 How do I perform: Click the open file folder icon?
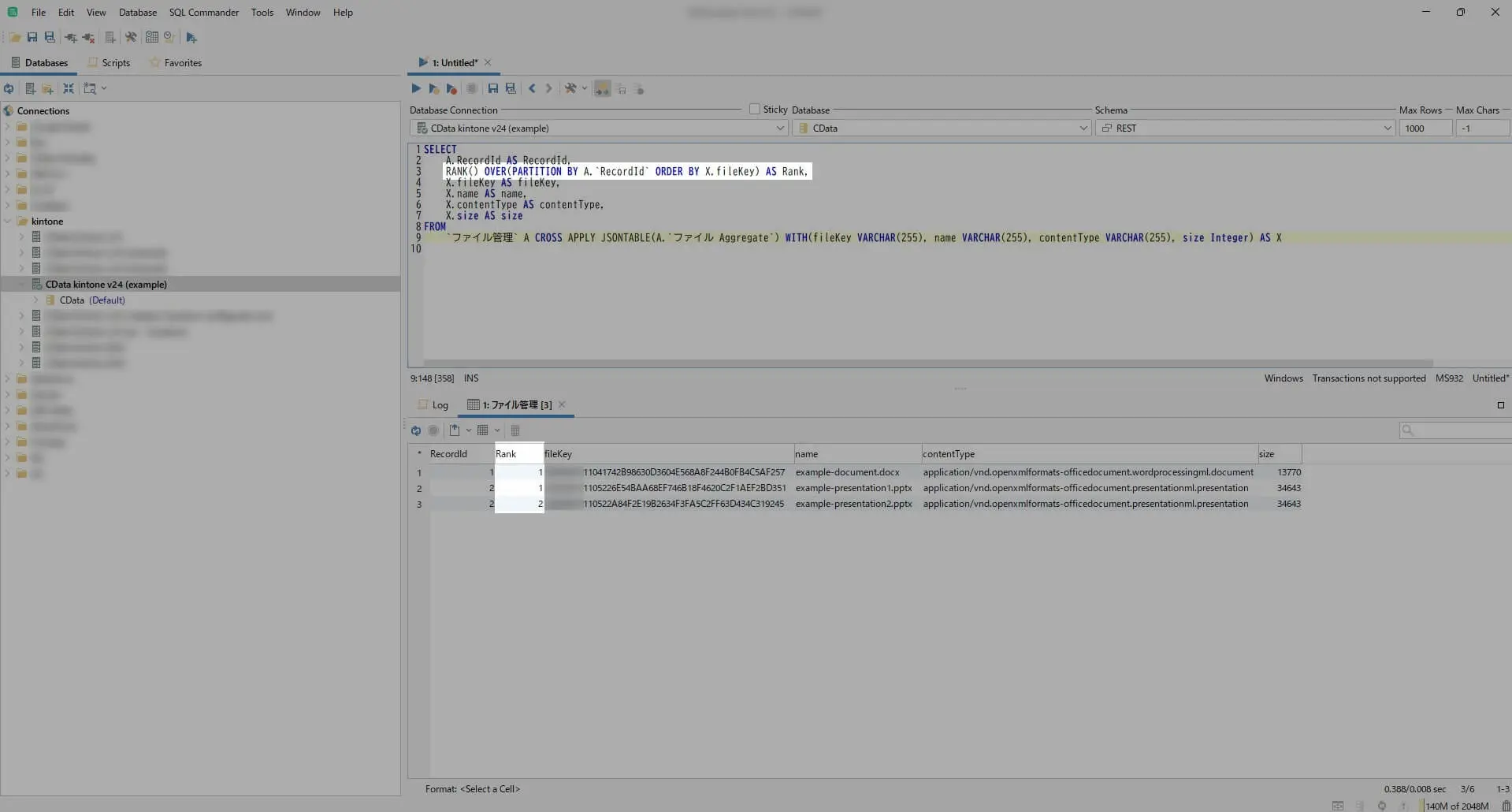15,38
